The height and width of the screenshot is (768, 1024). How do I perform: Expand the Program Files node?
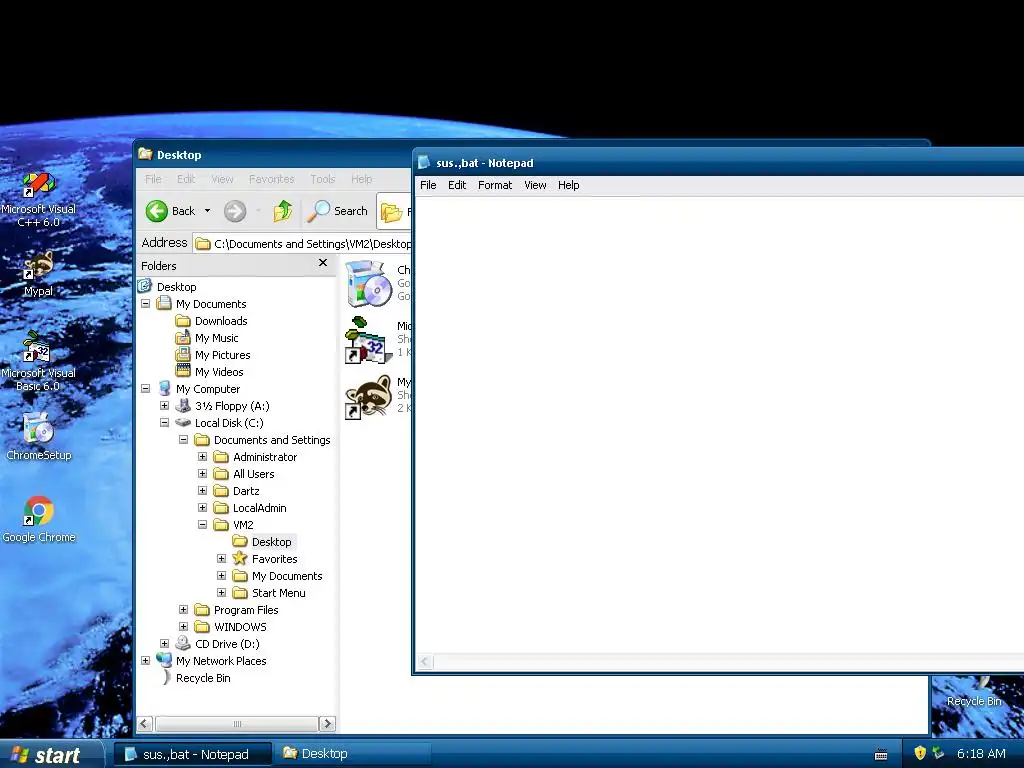coord(184,609)
